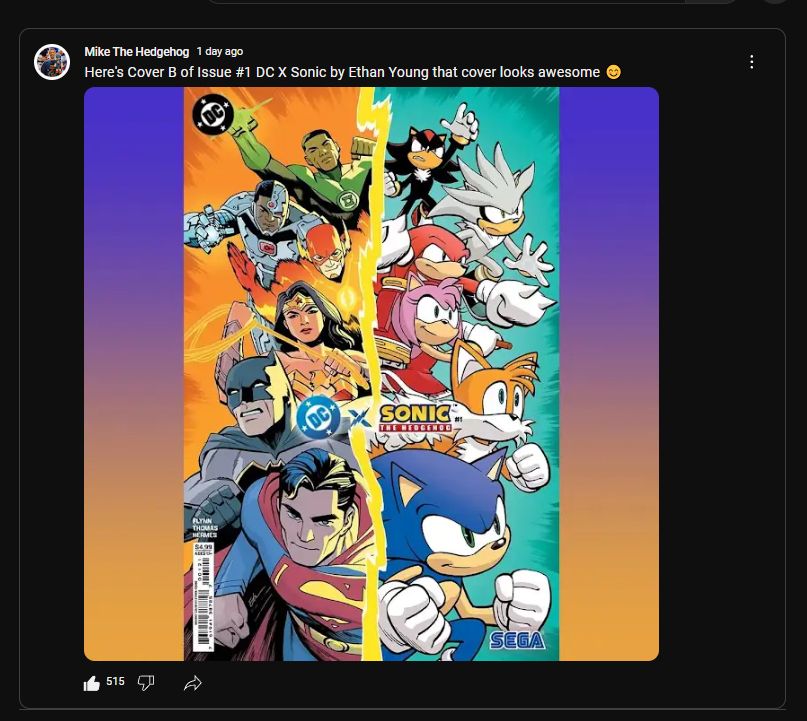Image resolution: width=807 pixels, height=721 pixels.
Task: Open the '1 day ago' timestamp link
Action: coord(220,51)
